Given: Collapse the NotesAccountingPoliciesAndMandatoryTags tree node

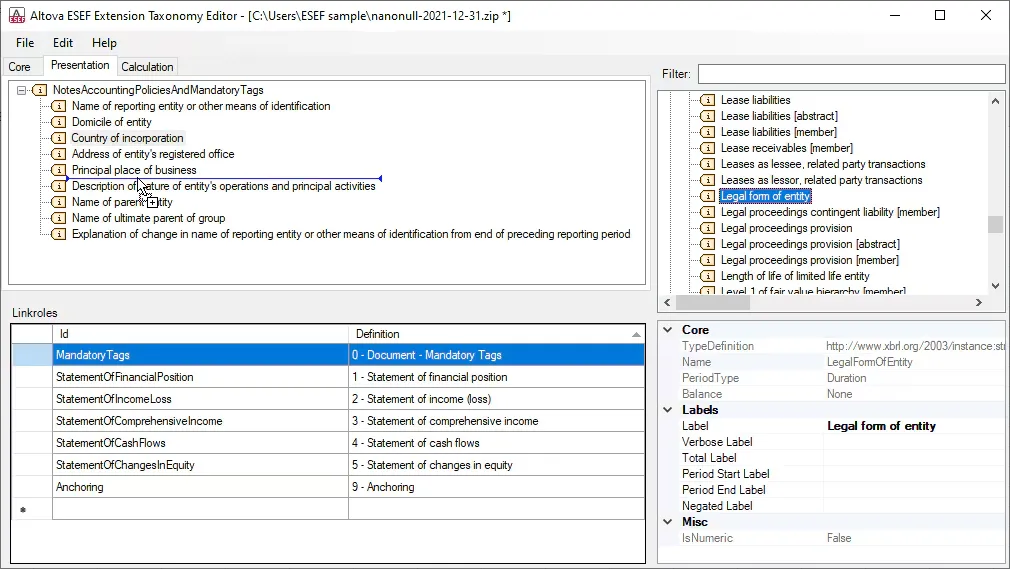Looking at the screenshot, I should click(21, 90).
